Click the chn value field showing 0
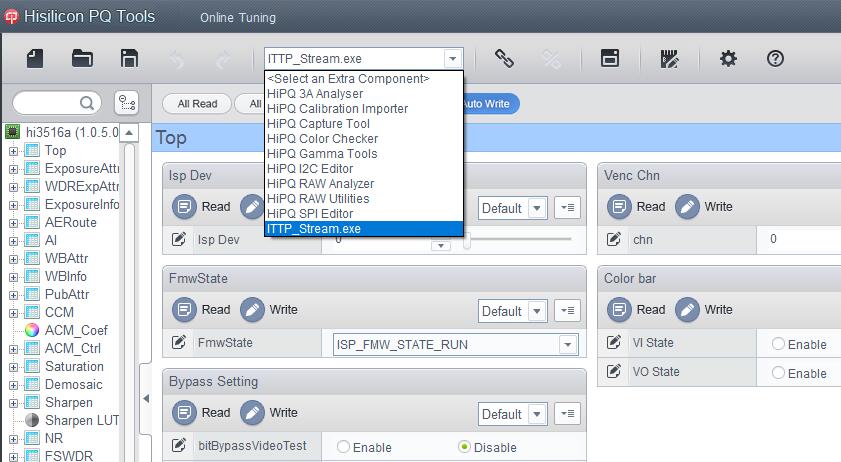This screenshot has height=462, width=841. (x=799, y=239)
